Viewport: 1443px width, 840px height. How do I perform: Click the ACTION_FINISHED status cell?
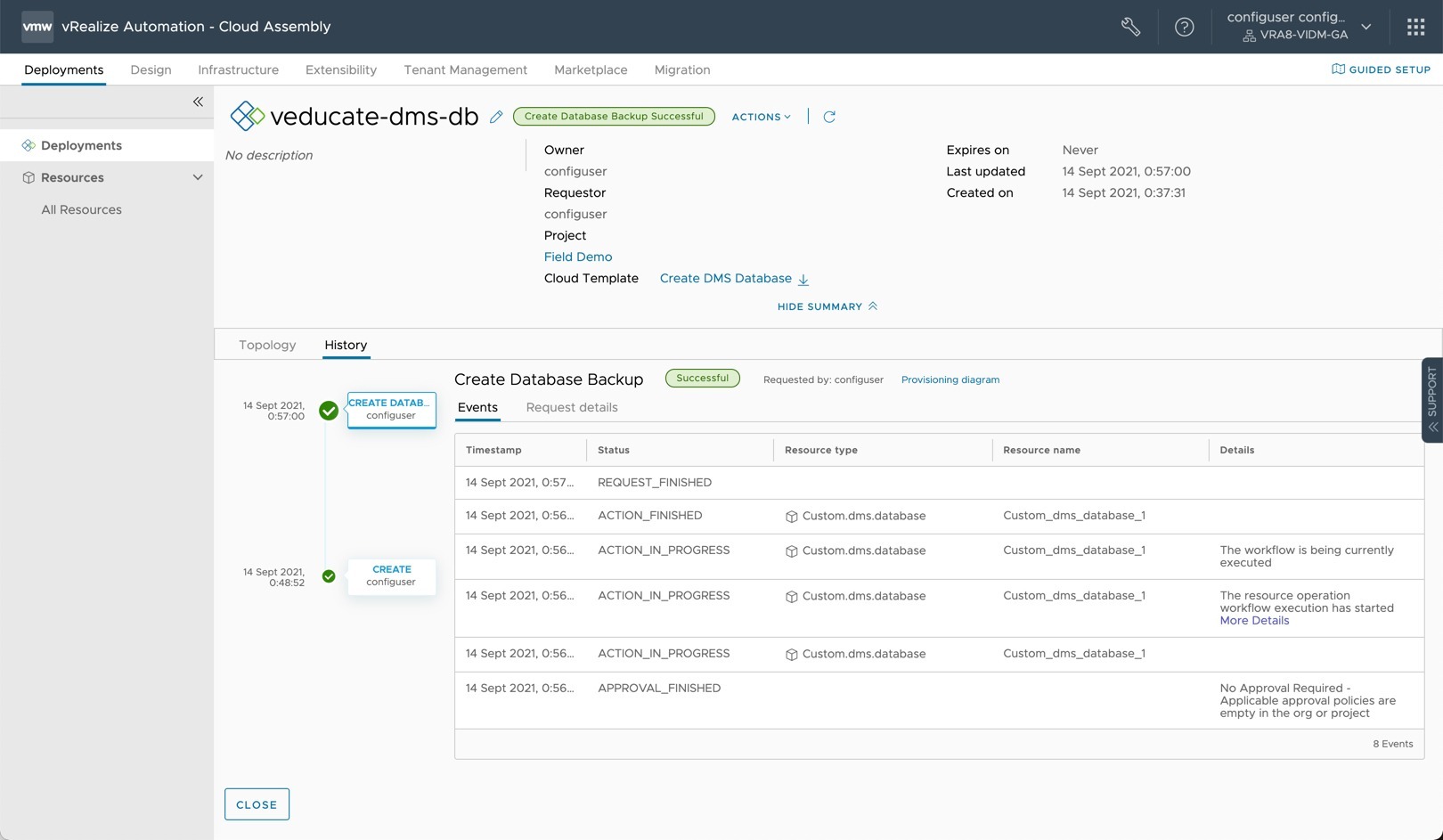point(650,515)
